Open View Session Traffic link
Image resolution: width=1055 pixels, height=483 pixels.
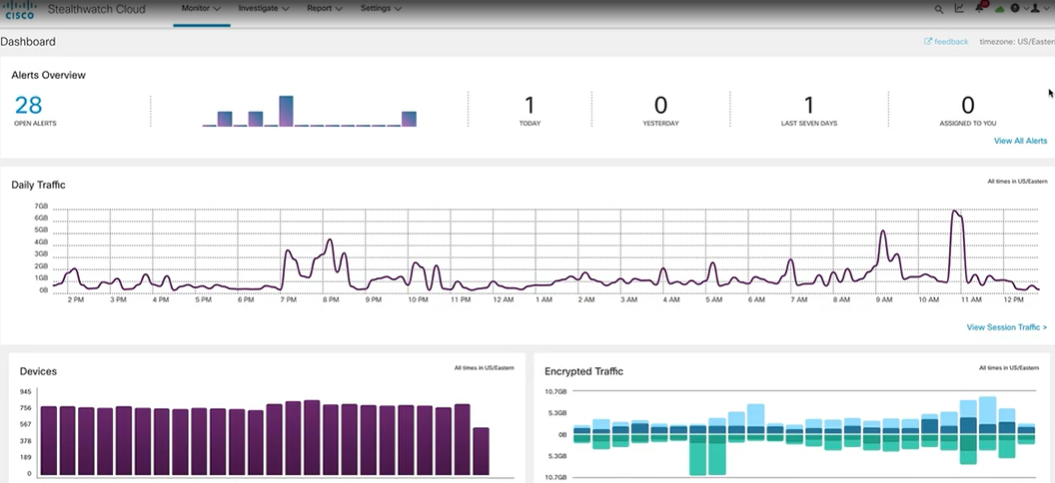1007,327
